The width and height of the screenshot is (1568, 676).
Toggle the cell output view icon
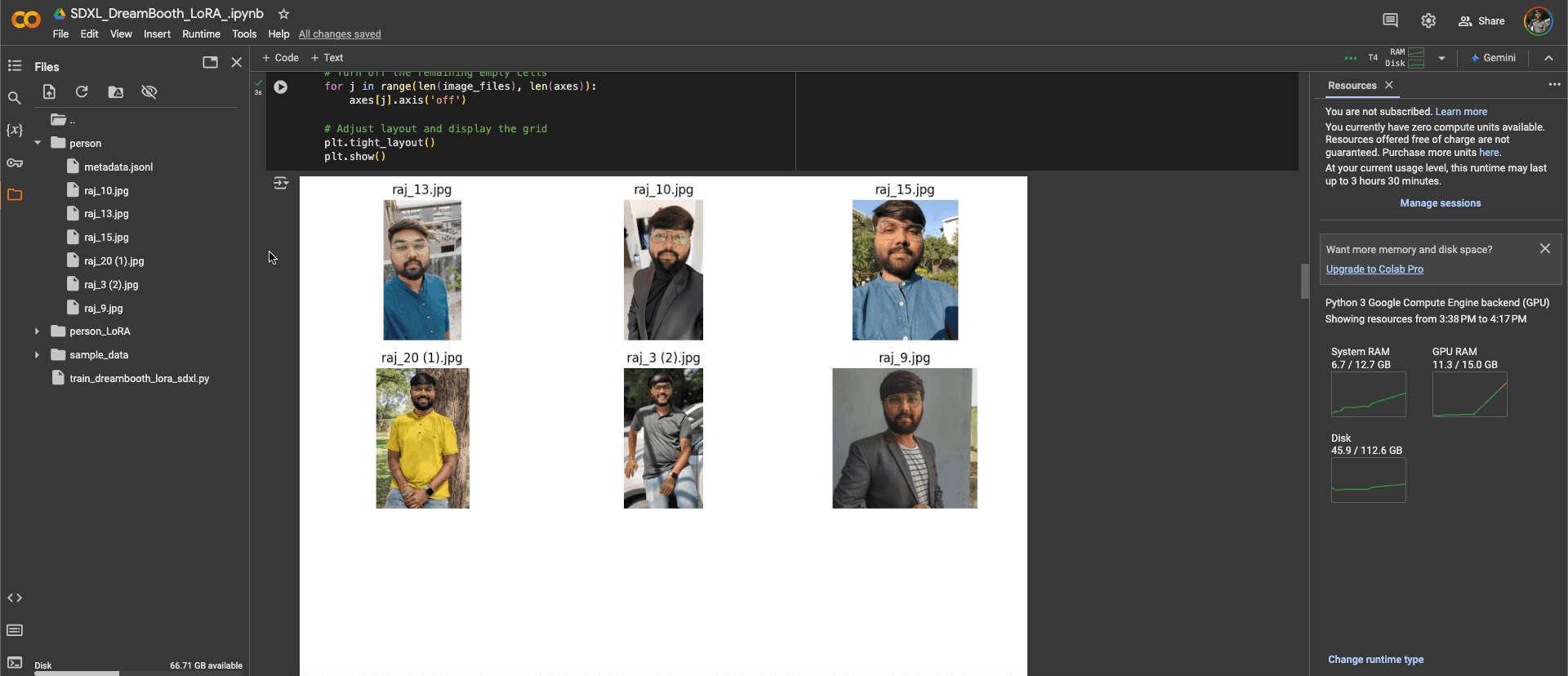(x=281, y=184)
